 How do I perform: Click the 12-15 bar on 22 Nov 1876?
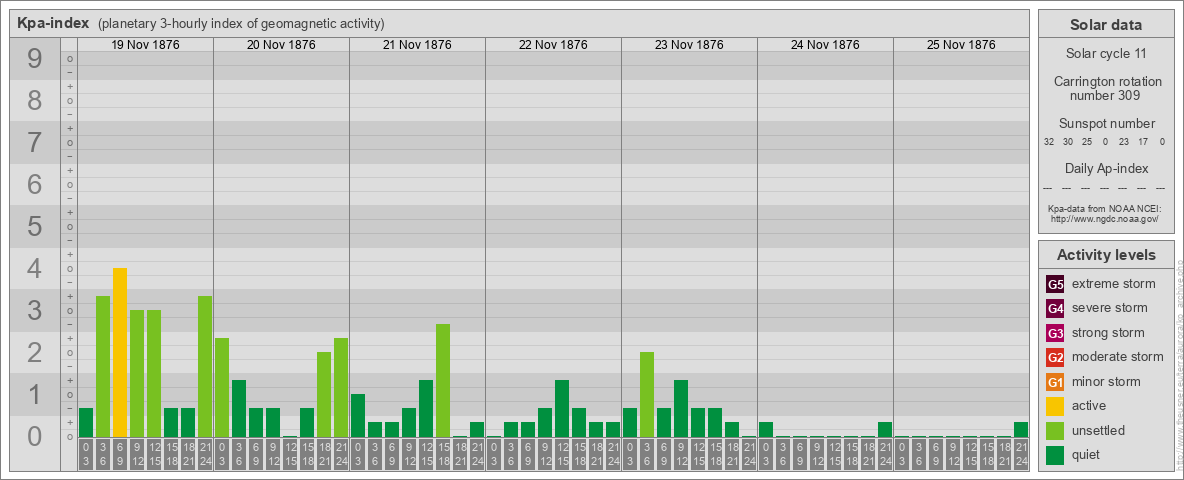(x=562, y=408)
